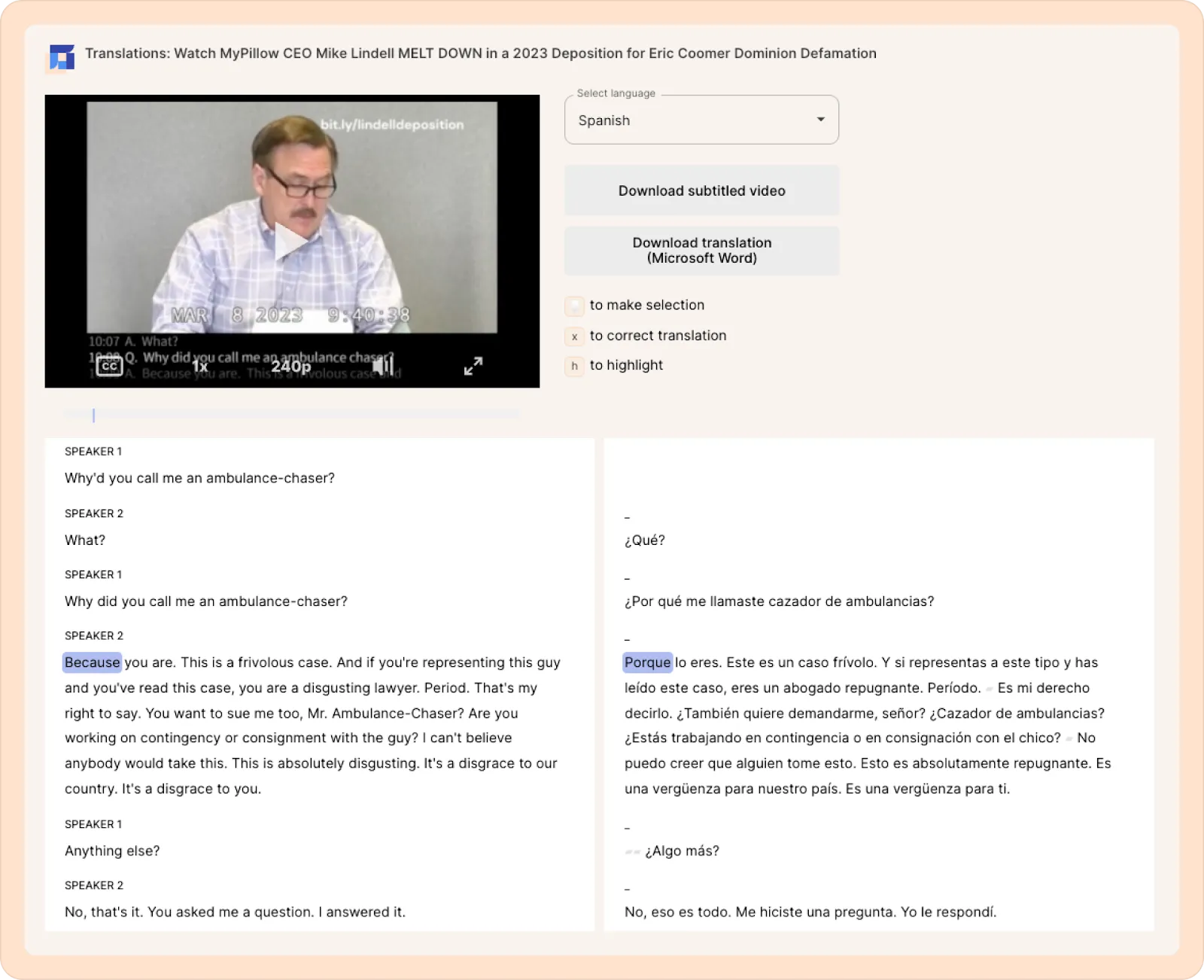Download translation as Microsoft Word

click(x=701, y=251)
